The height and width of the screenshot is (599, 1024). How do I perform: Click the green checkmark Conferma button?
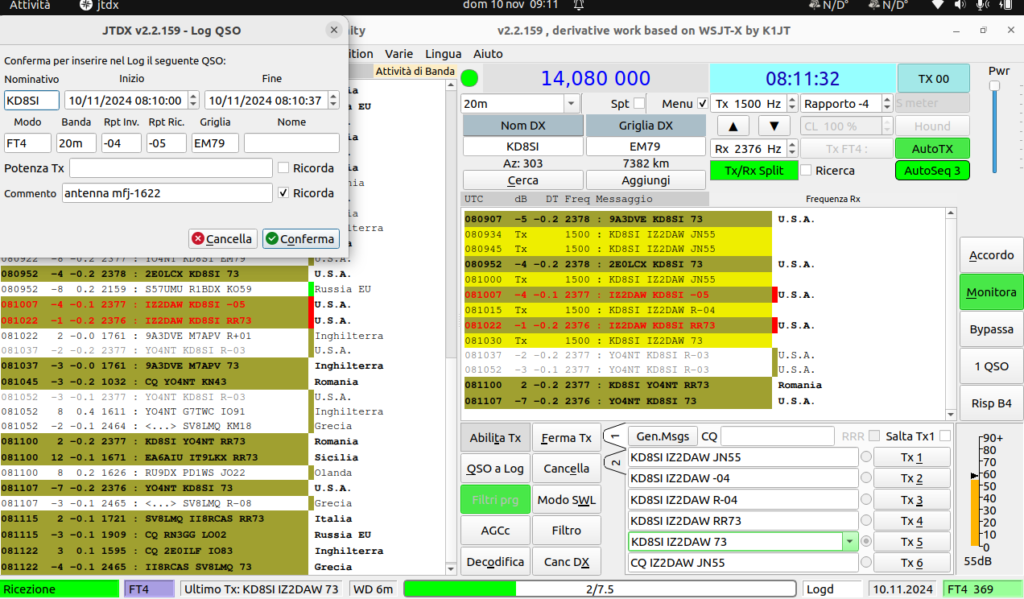click(300, 238)
